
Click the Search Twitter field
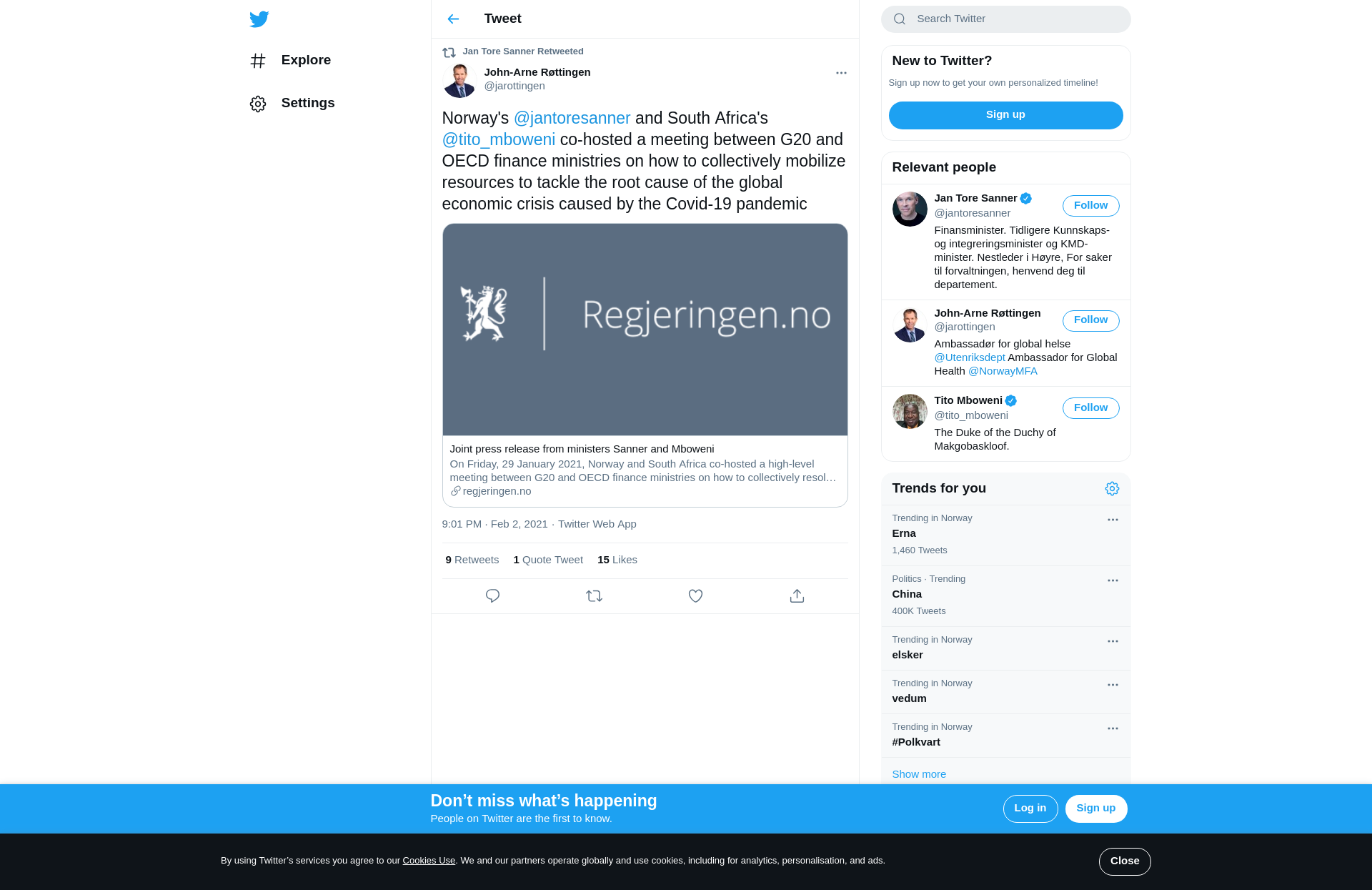point(1005,19)
